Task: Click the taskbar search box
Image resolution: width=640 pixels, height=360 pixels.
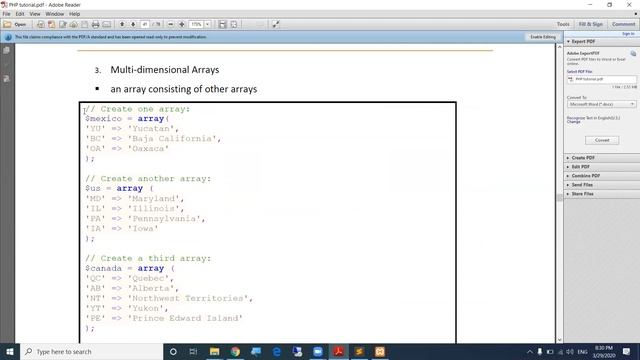Action: pos(91,351)
